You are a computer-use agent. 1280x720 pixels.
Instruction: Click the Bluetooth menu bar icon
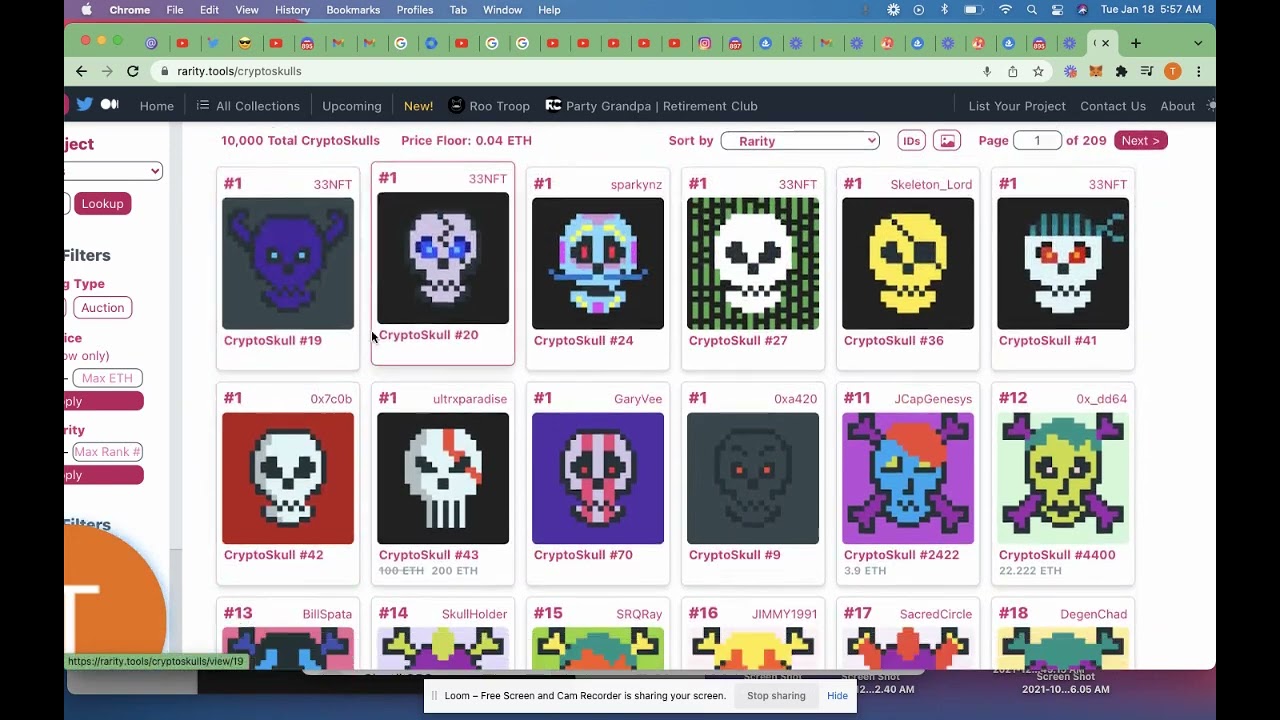tap(944, 10)
